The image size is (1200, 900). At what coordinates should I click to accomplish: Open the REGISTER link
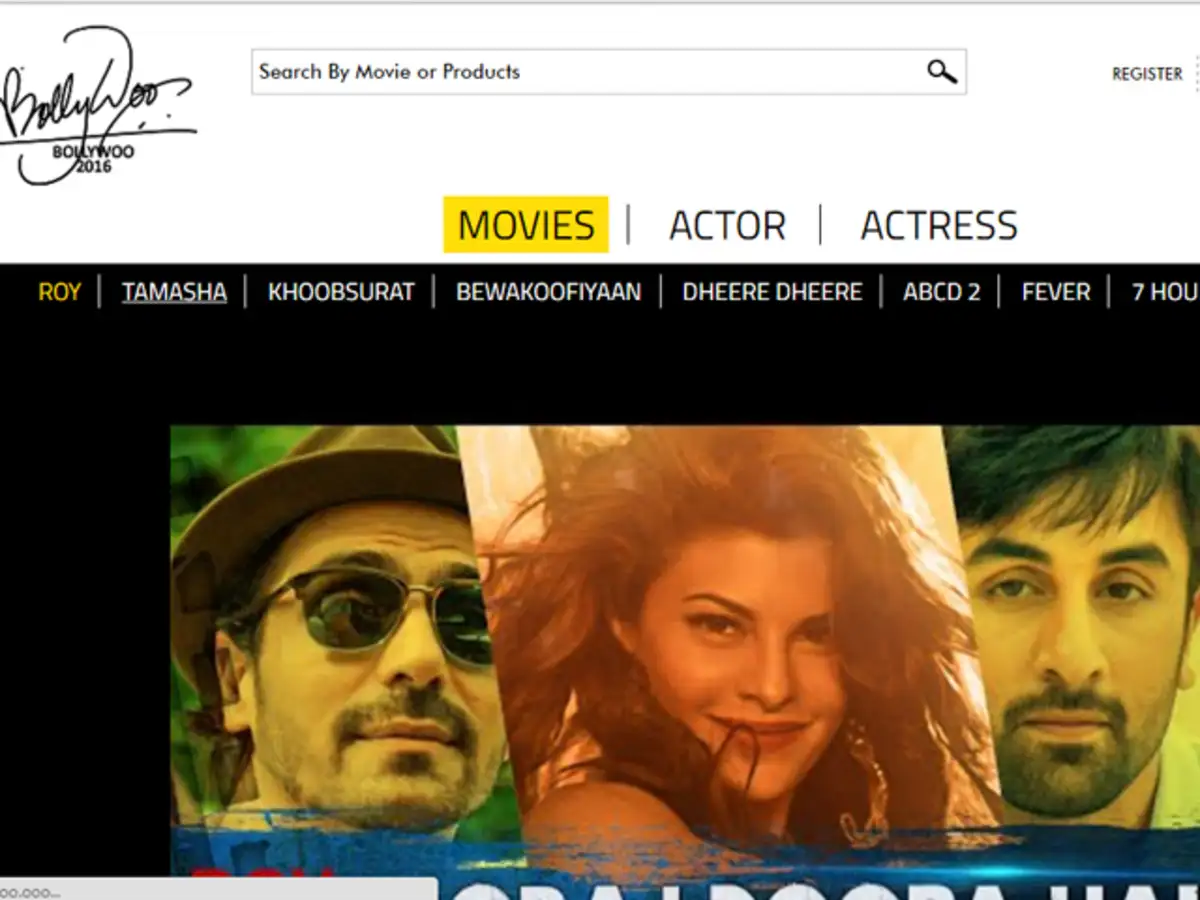point(1147,74)
